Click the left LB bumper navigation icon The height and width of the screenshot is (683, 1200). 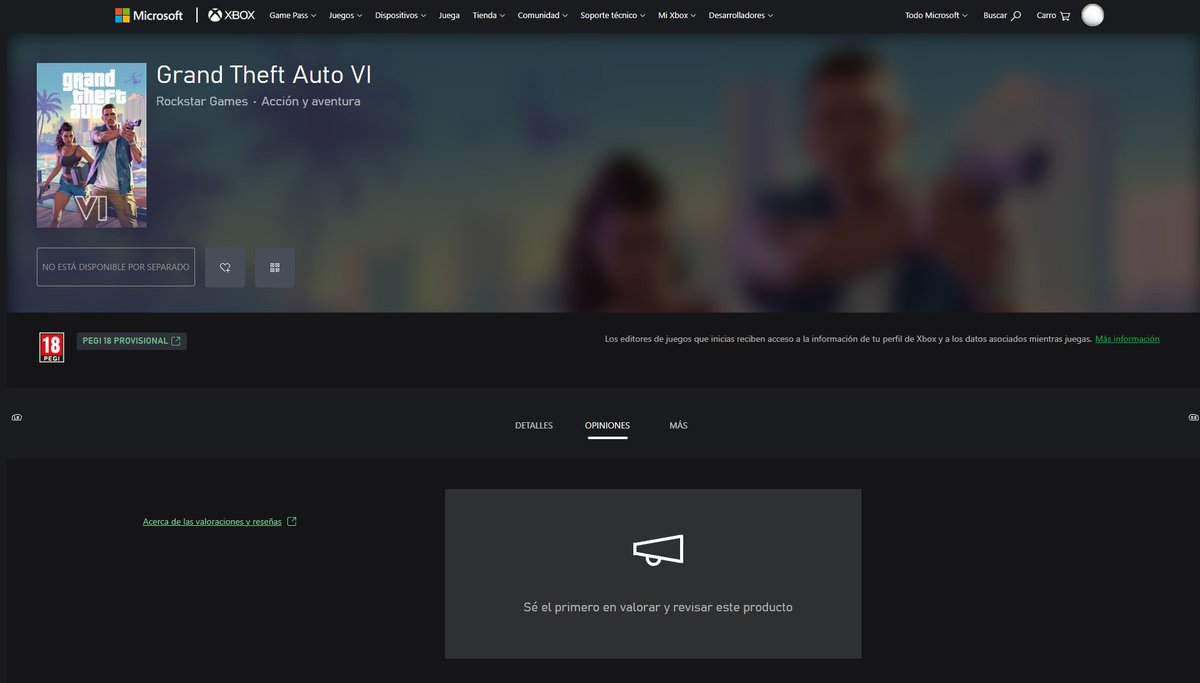(x=17, y=417)
